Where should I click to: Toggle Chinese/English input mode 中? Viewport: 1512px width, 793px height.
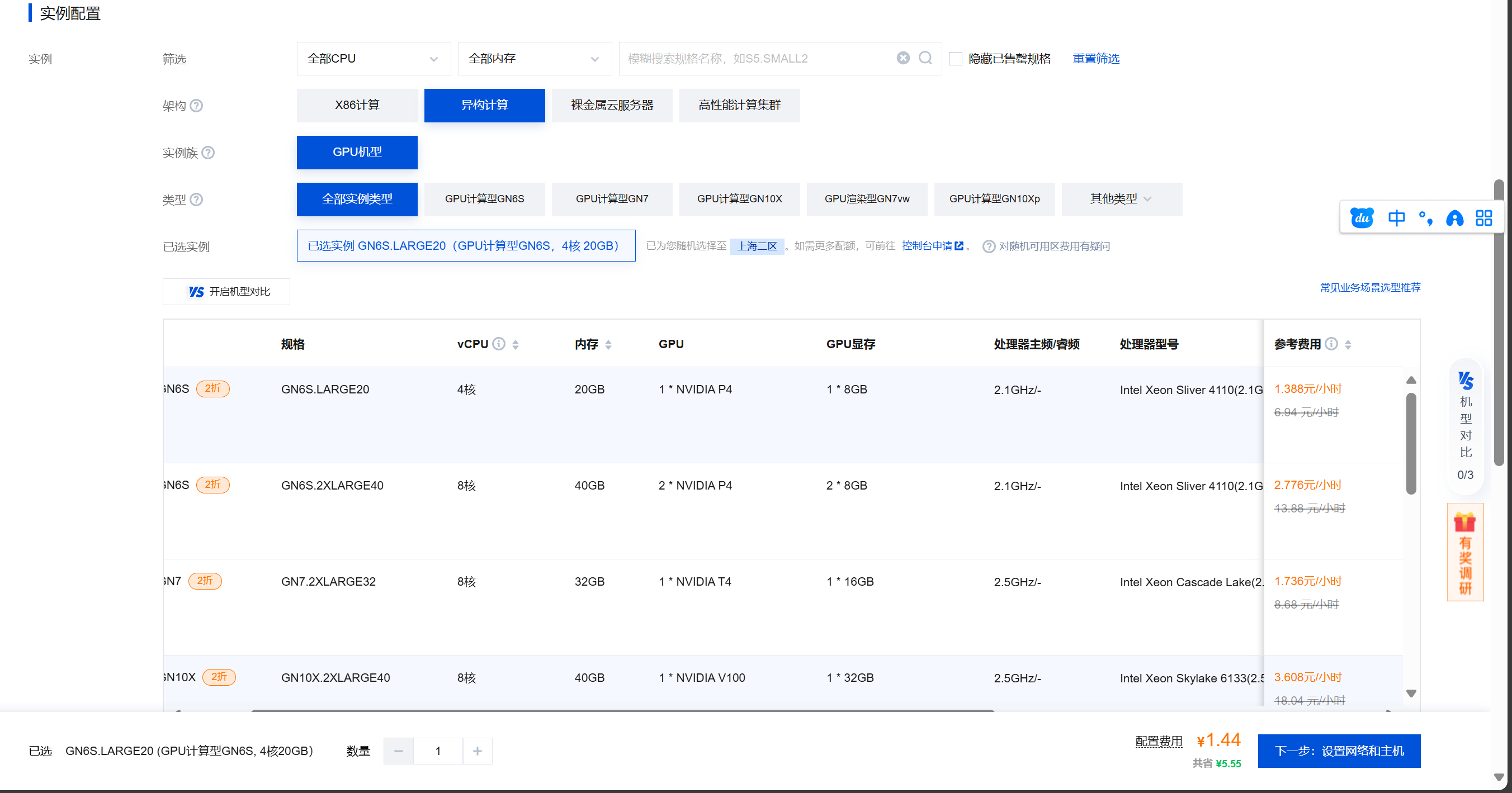(x=1396, y=218)
